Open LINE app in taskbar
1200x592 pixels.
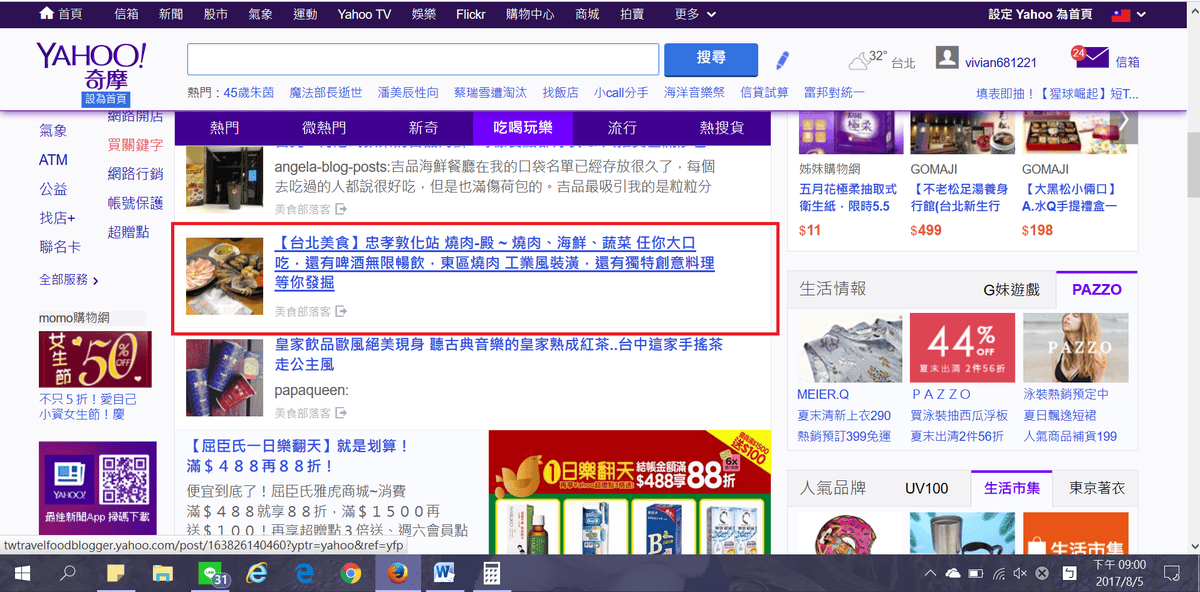point(210,574)
